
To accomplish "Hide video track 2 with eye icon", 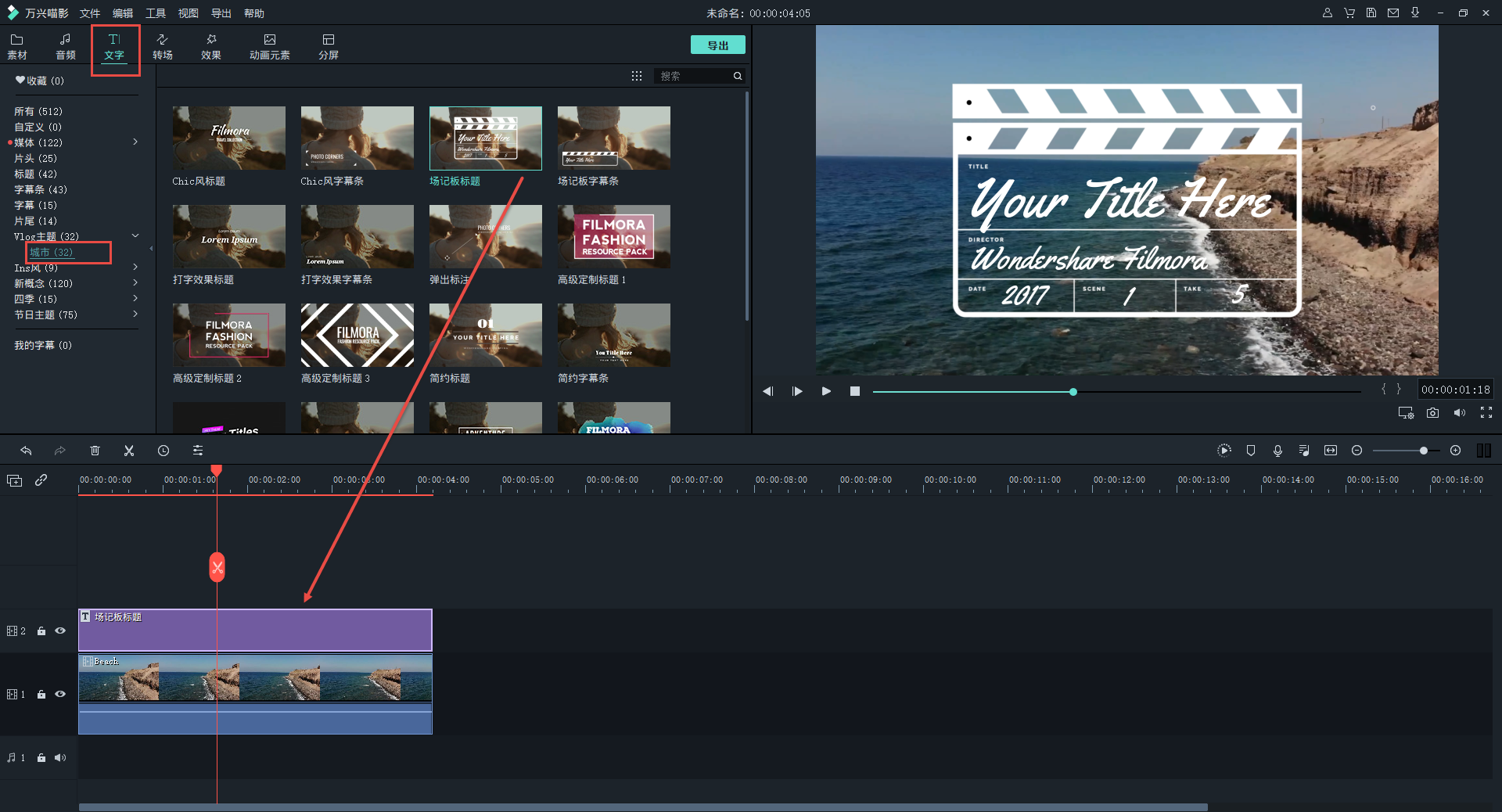I will click(60, 631).
